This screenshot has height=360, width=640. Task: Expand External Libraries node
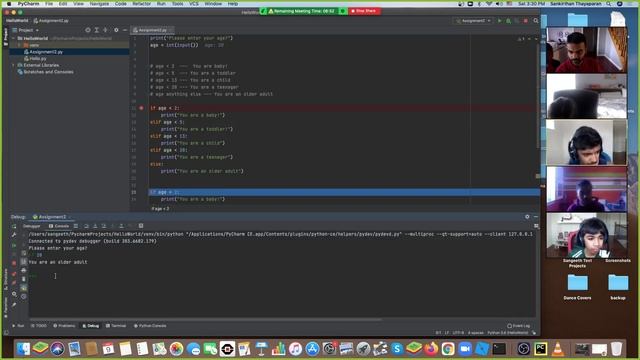13,65
